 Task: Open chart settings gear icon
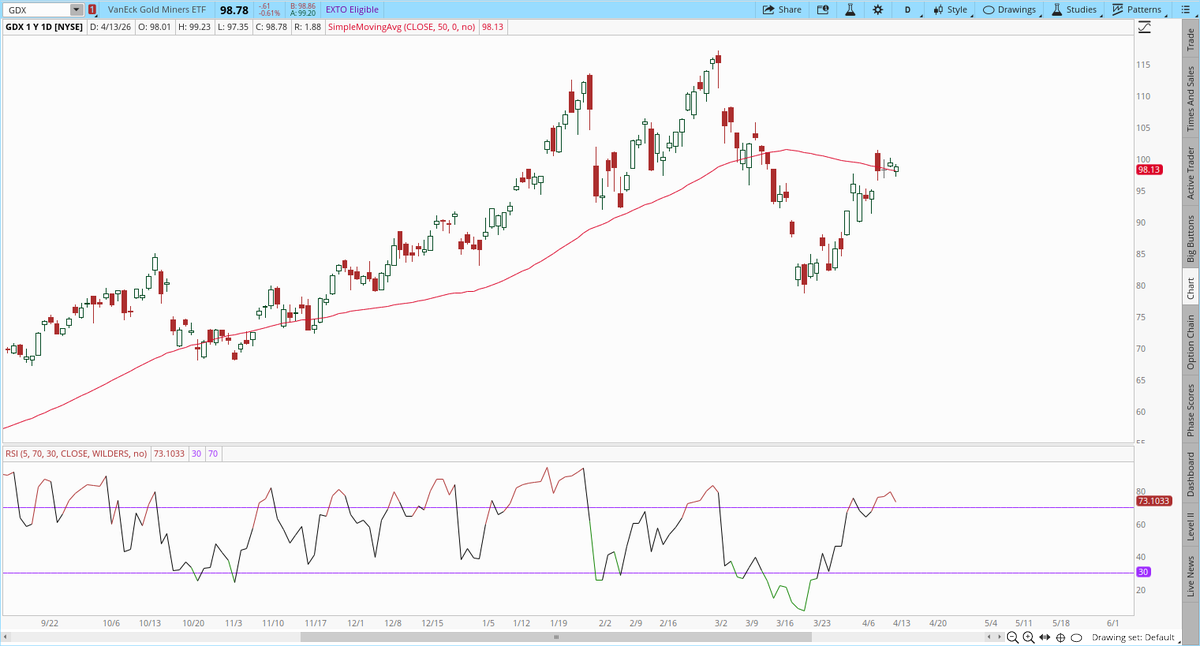(x=877, y=9)
